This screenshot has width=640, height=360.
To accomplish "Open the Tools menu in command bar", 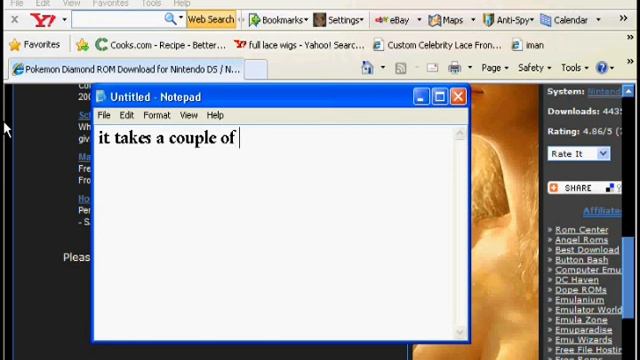I will click(x=574, y=68).
